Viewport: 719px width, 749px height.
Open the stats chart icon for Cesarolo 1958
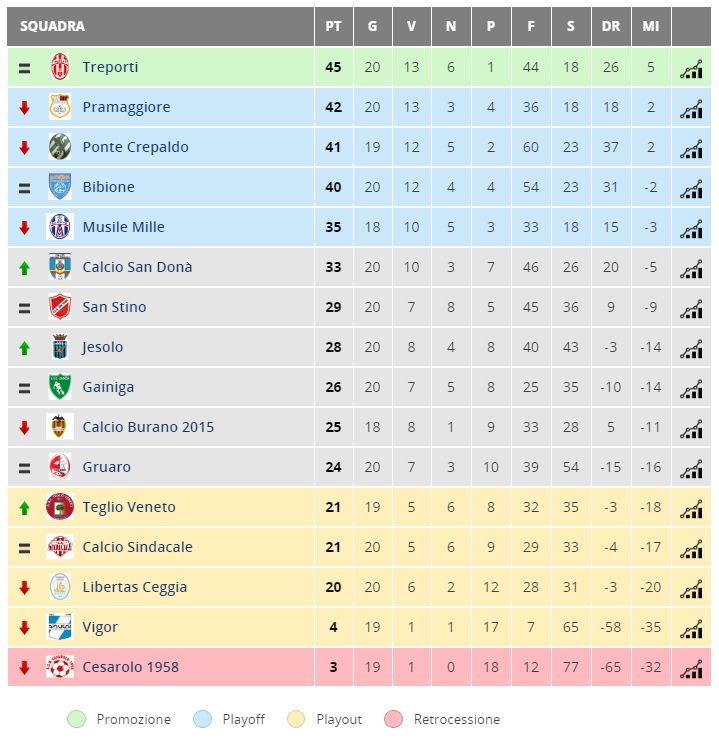(691, 669)
